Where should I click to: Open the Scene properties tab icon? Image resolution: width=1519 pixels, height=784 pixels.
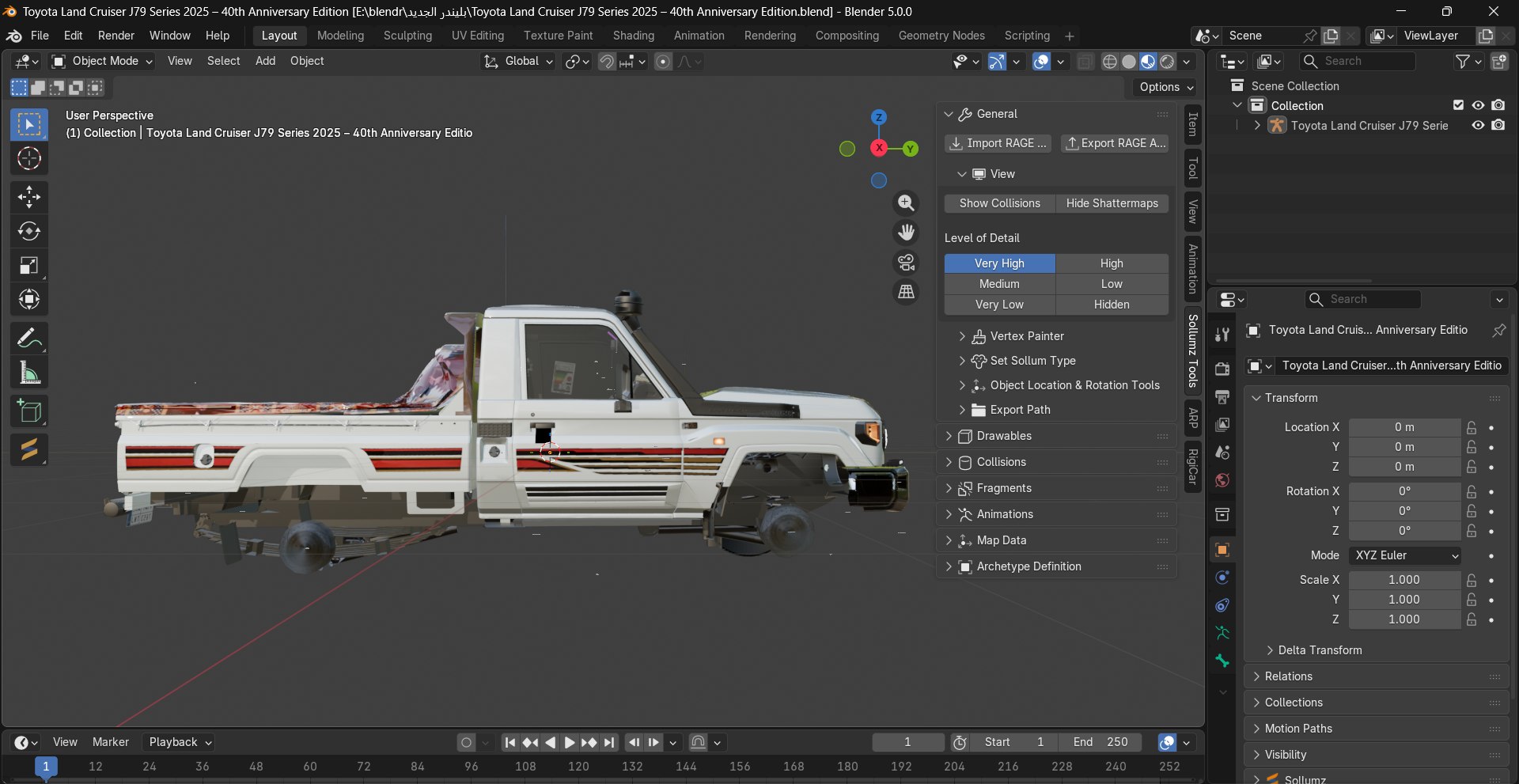[x=1222, y=453]
